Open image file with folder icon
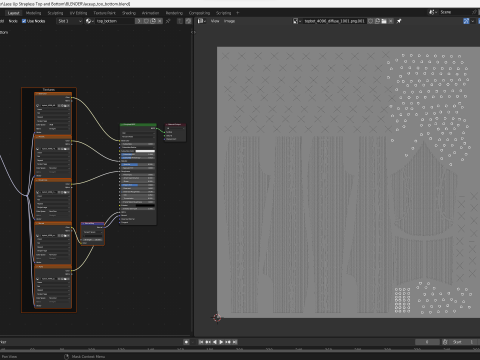Screen dimensions: 480x360 click(x=384, y=21)
